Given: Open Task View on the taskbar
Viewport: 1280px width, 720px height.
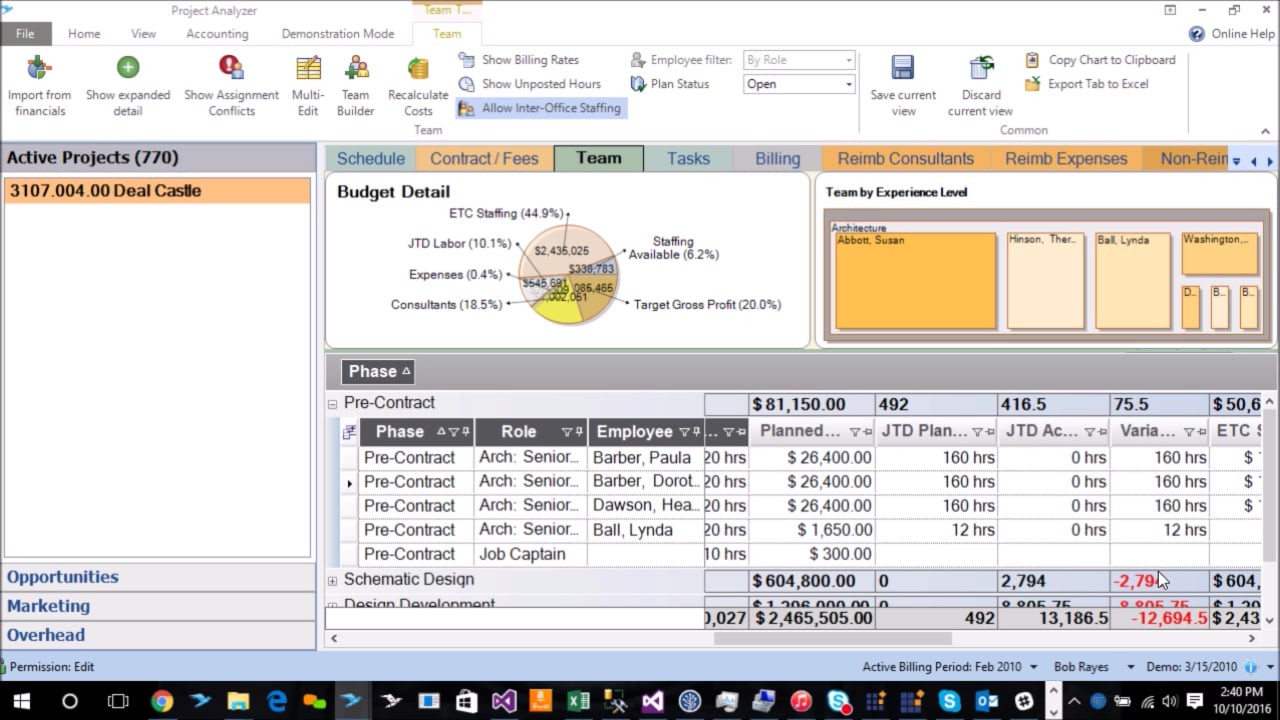Looking at the screenshot, I should (x=118, y=701).
